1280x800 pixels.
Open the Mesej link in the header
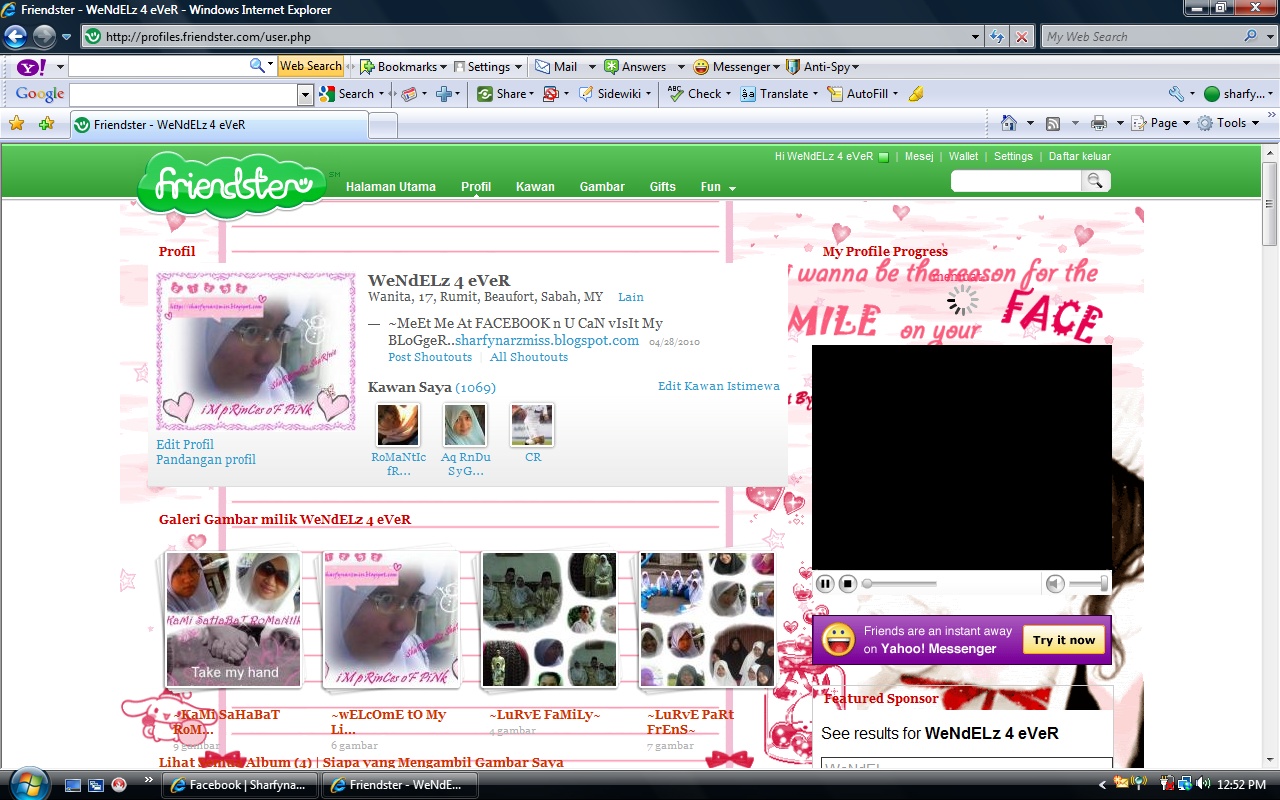pos(919,156)
